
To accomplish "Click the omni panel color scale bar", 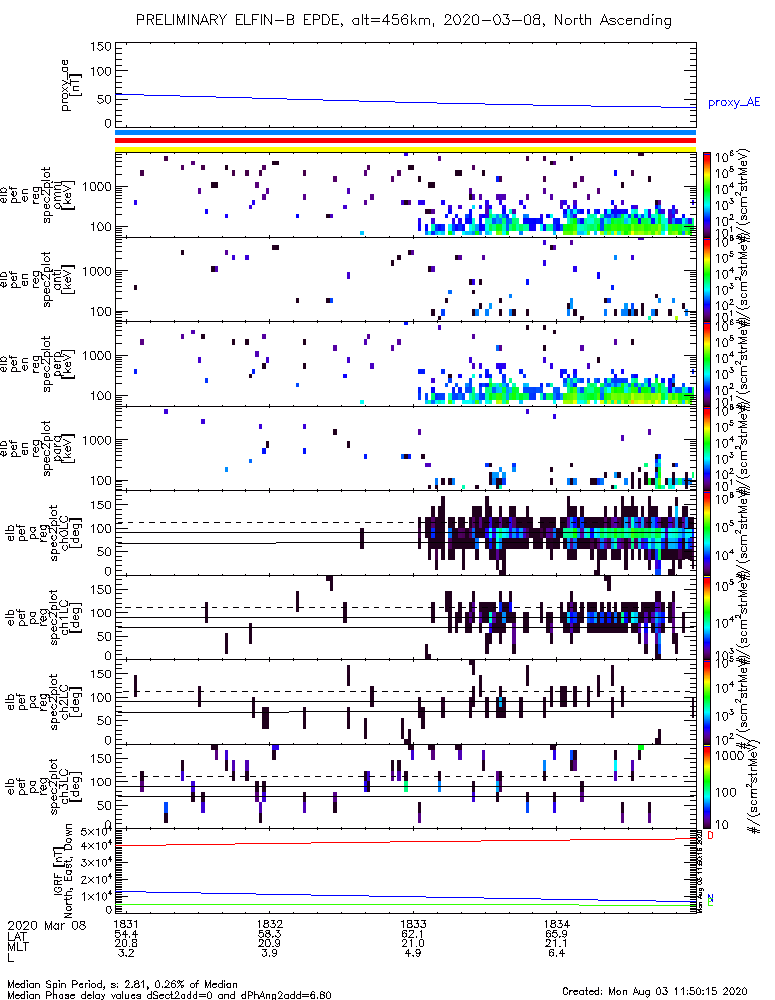I will (706, 195).
